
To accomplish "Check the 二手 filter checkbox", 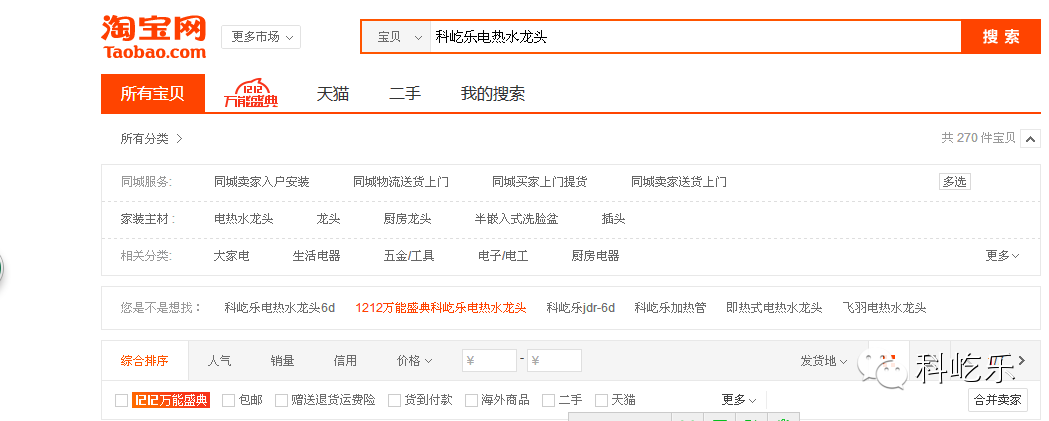I will coord(549,400).
